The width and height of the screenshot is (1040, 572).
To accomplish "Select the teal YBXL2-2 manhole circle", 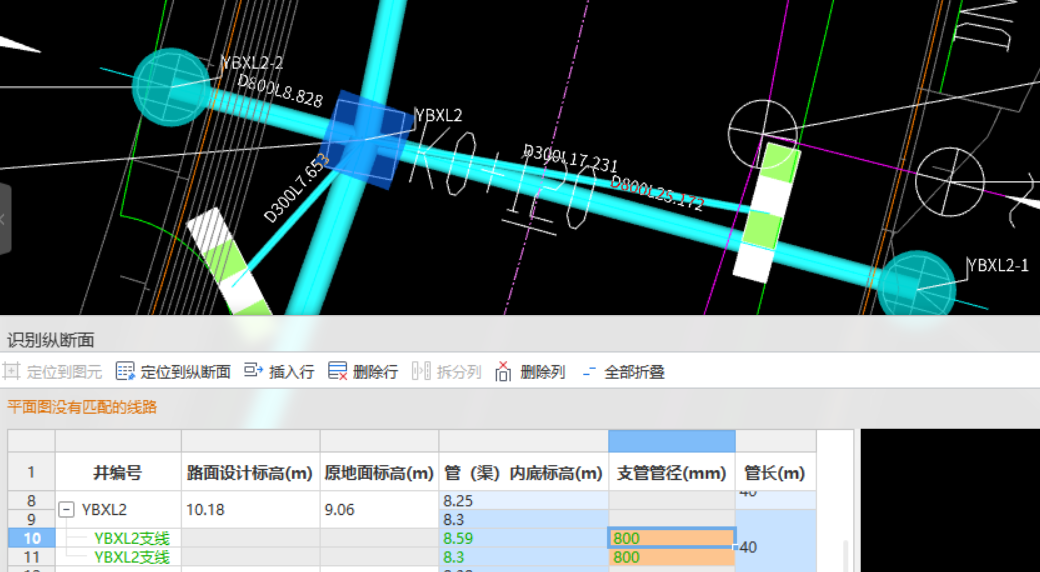I will click(x=171, y=86).
